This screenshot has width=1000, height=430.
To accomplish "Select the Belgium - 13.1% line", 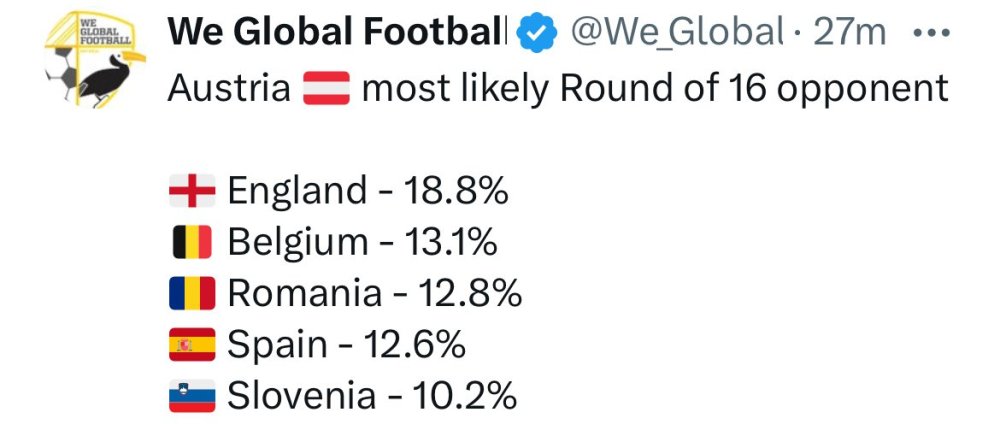I will coord(362,242).
